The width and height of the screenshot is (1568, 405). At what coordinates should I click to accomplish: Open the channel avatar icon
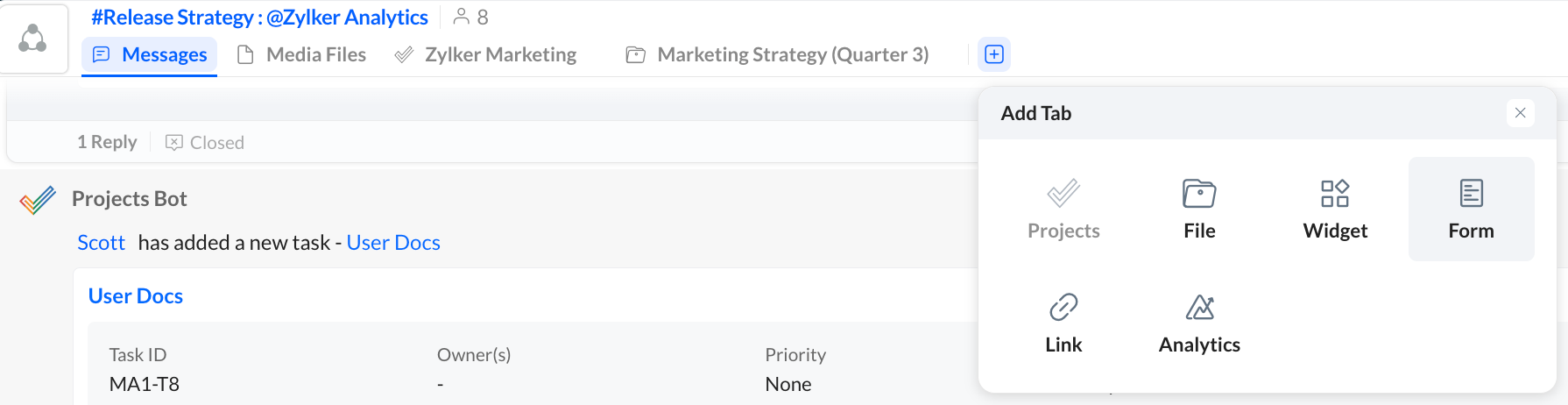(33, 39)
